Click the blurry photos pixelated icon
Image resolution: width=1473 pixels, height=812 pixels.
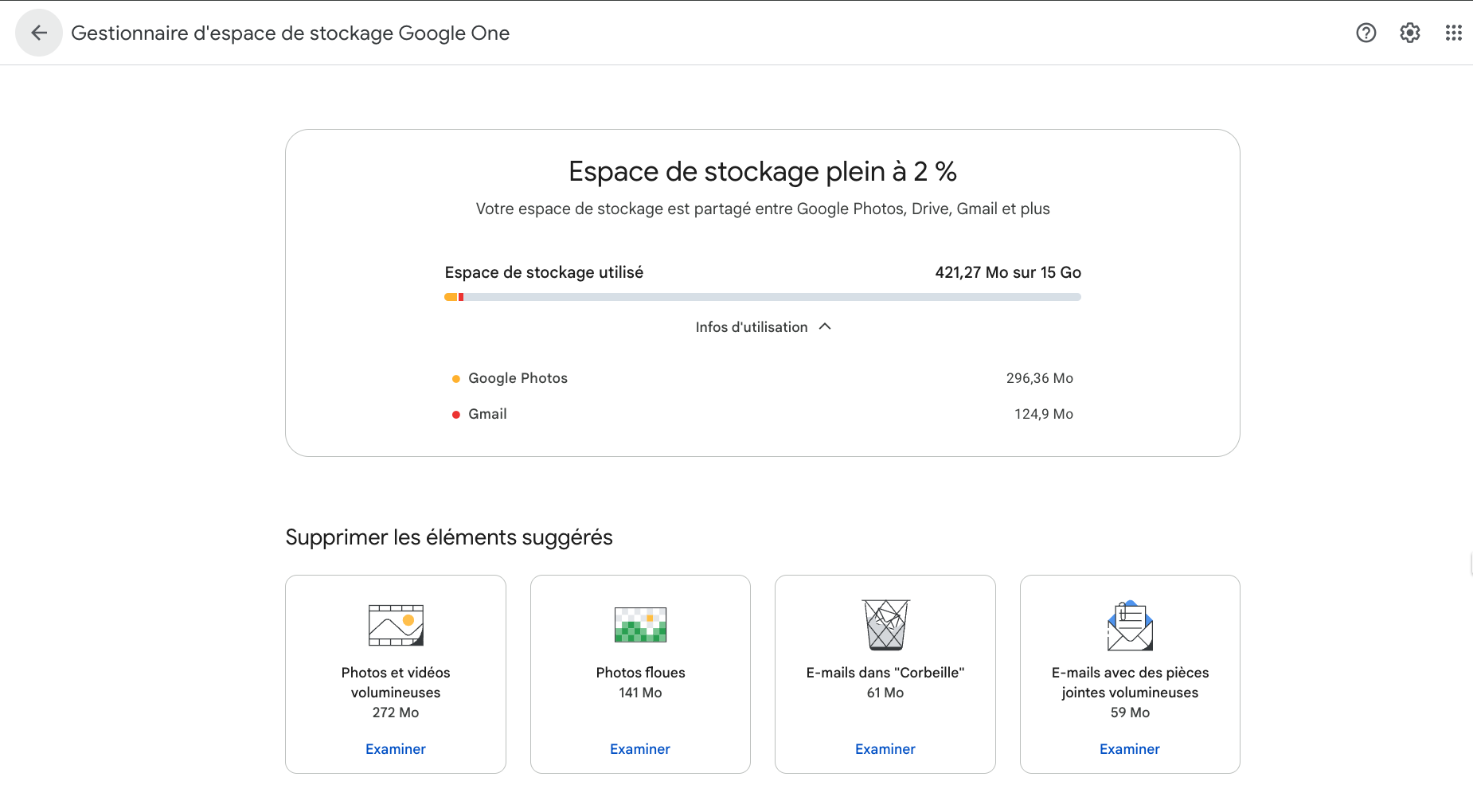coord(640,625)
